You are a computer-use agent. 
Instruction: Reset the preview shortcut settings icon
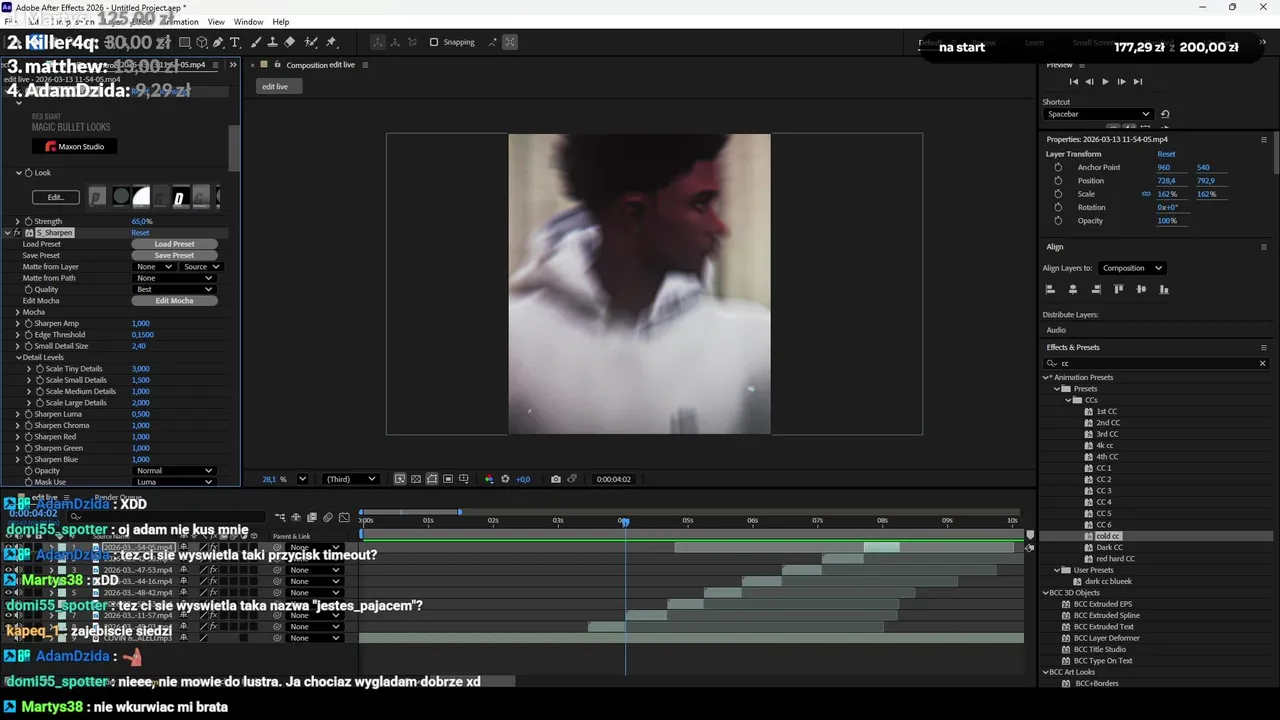pos(1165,114)
